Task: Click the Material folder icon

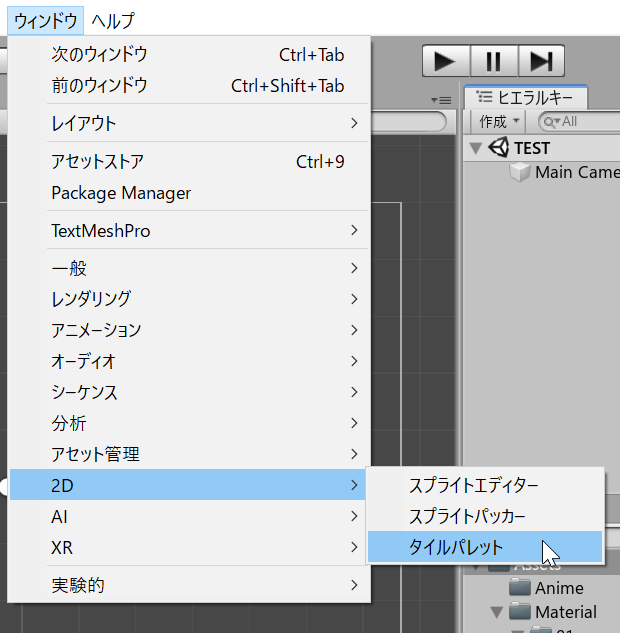Action: pyautogui.click(x=519, y=611)
